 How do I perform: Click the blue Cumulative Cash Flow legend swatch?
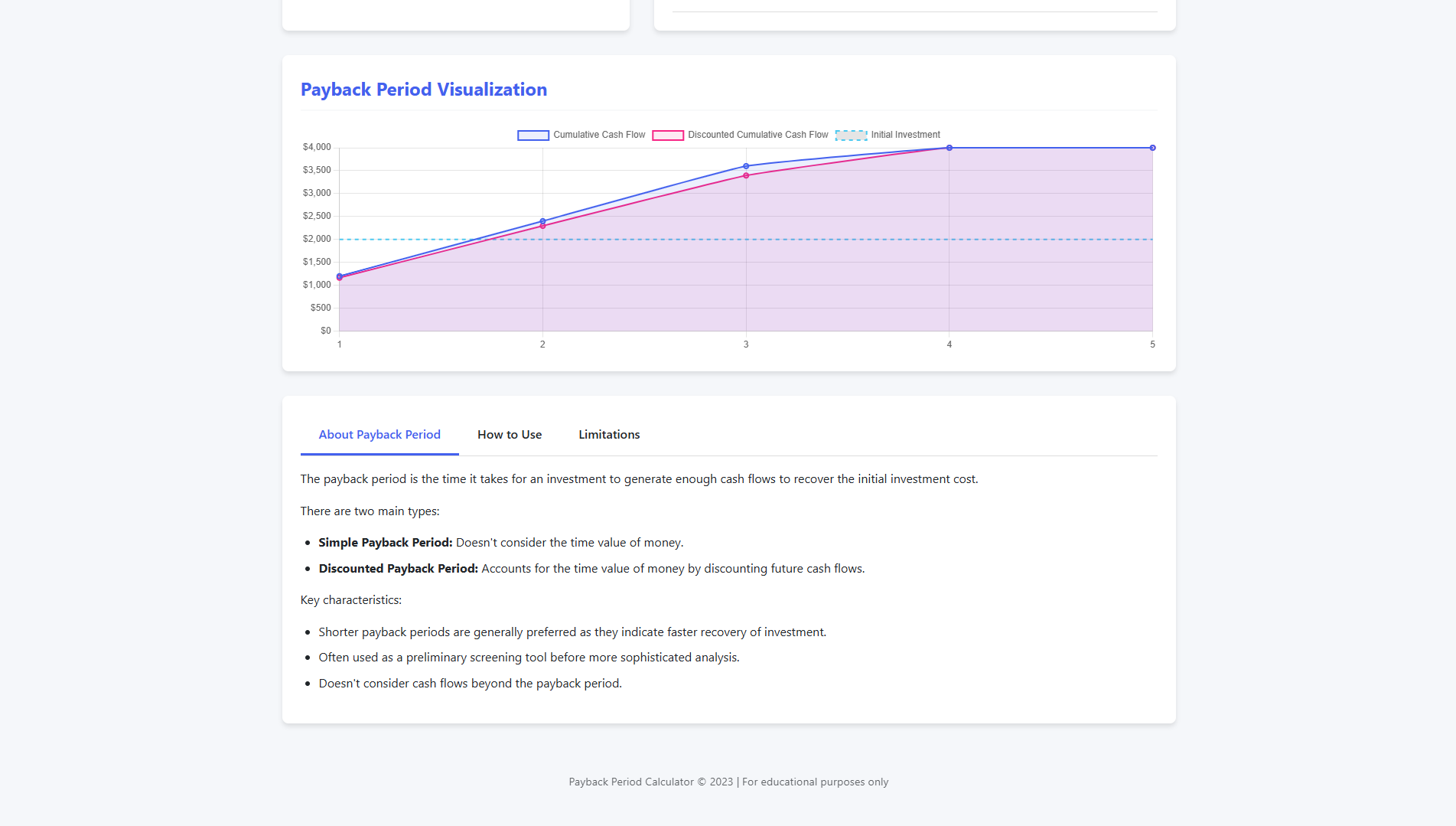tap(533, 135)
